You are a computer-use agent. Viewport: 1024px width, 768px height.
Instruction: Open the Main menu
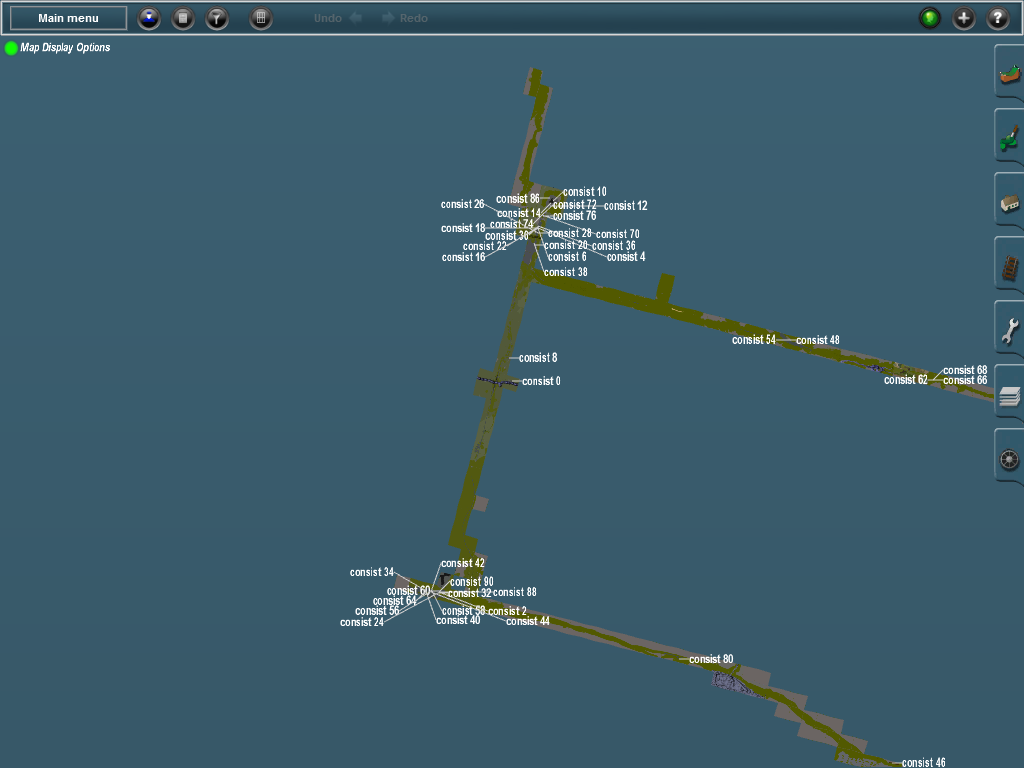(68, 18)
